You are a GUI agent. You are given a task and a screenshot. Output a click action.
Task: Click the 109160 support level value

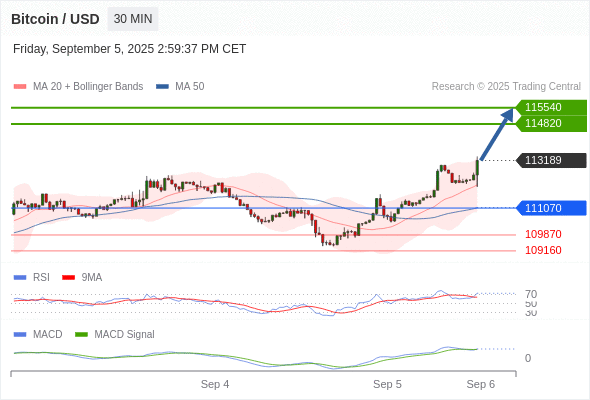(543, 250)
